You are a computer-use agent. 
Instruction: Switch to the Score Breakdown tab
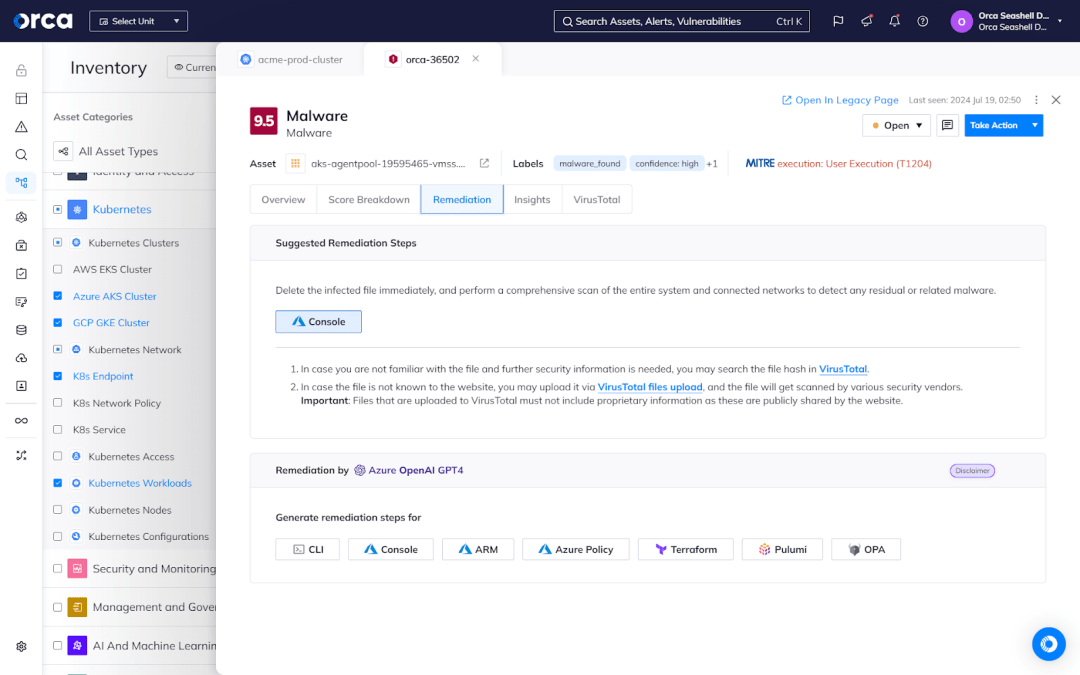coord(368,200)
